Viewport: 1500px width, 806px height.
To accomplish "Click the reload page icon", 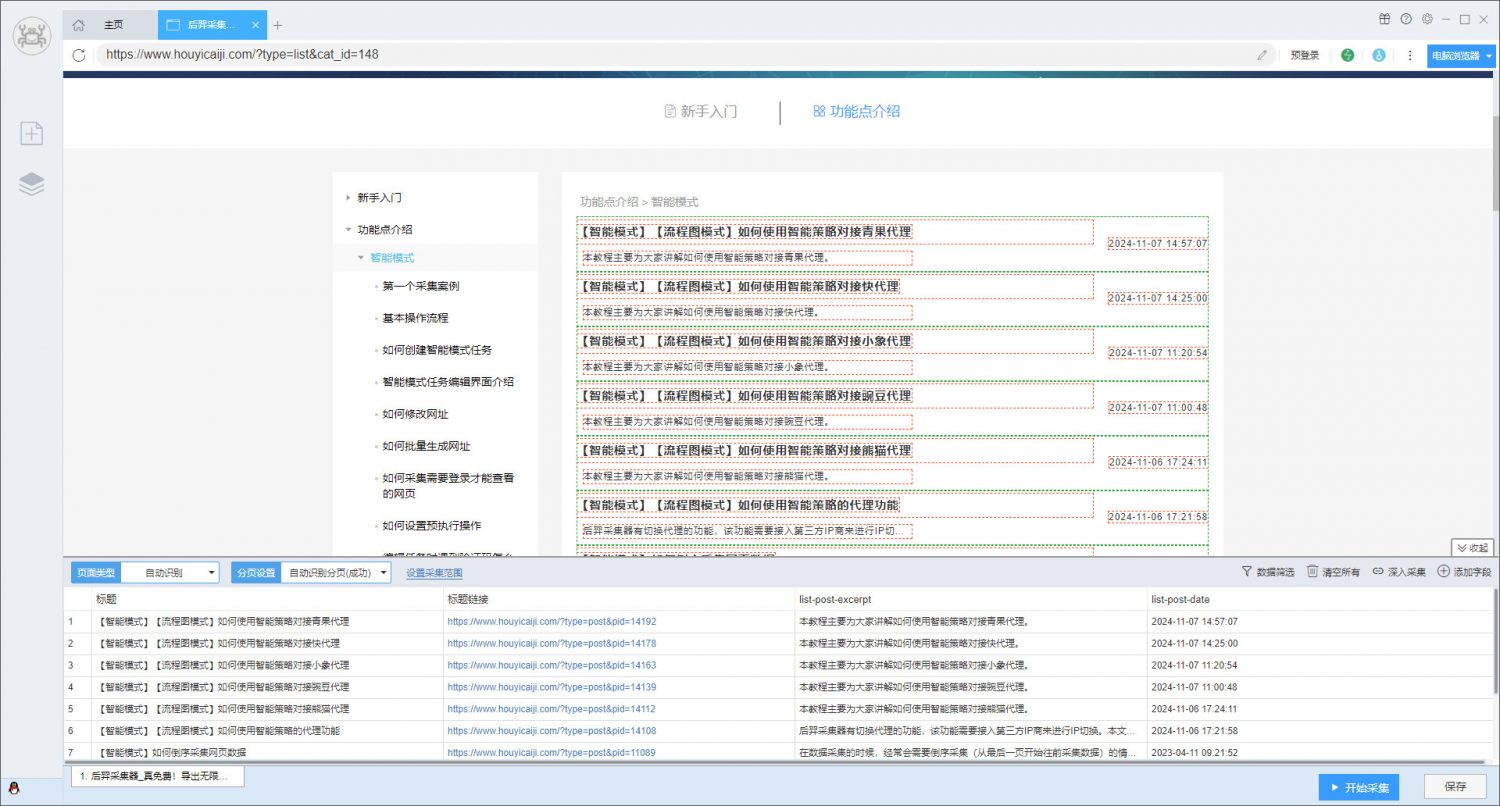I will click(x=79, y=55).
